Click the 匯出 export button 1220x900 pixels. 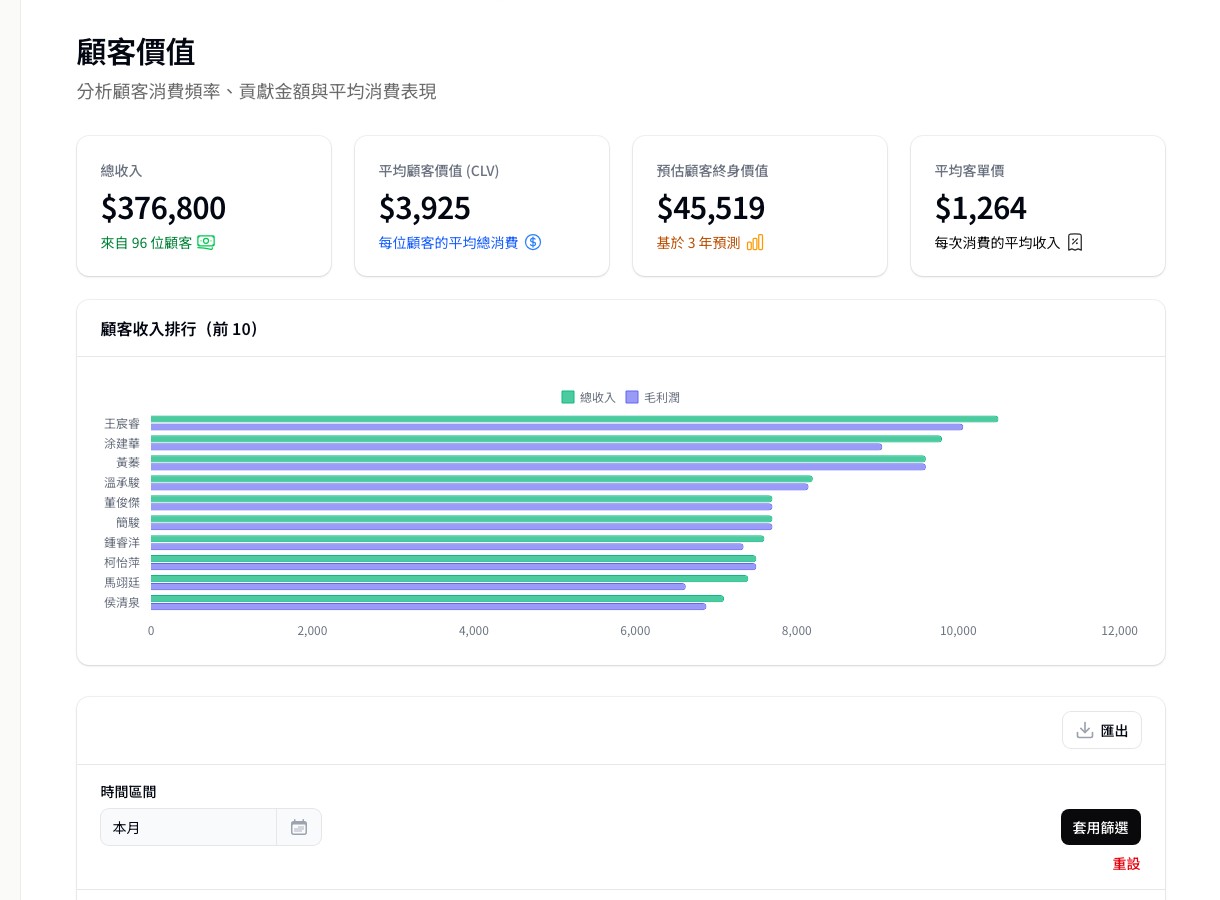(x=1102, y=730)
